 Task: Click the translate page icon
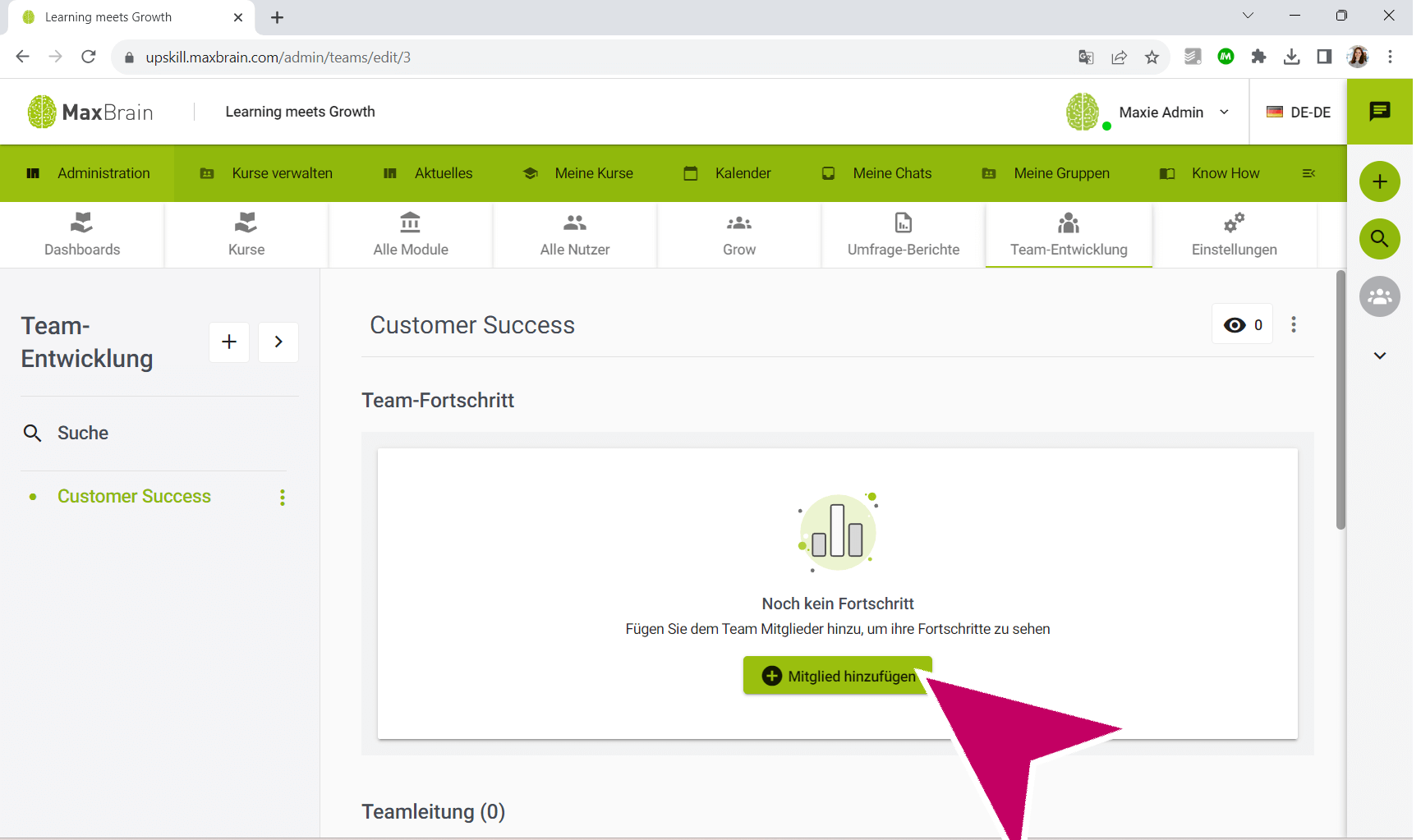coord(1086,57)
